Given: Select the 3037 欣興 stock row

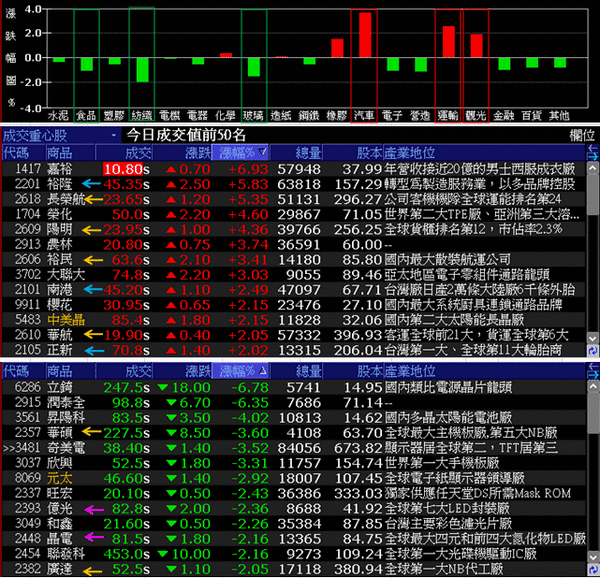Looking at the screenshot, I should click(294, 463).
